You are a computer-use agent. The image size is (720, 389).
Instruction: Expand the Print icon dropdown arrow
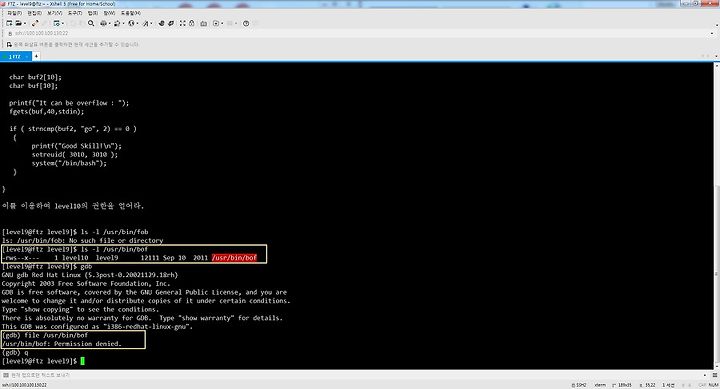(x=110, y=23)
